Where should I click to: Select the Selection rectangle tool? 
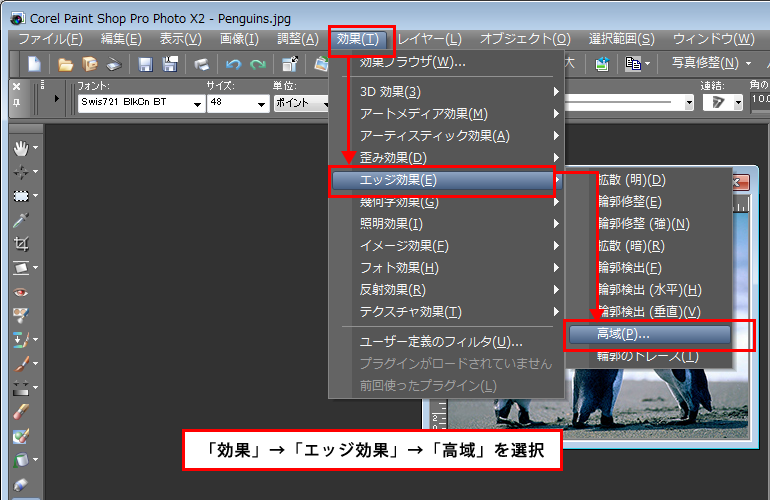point(21,196)
